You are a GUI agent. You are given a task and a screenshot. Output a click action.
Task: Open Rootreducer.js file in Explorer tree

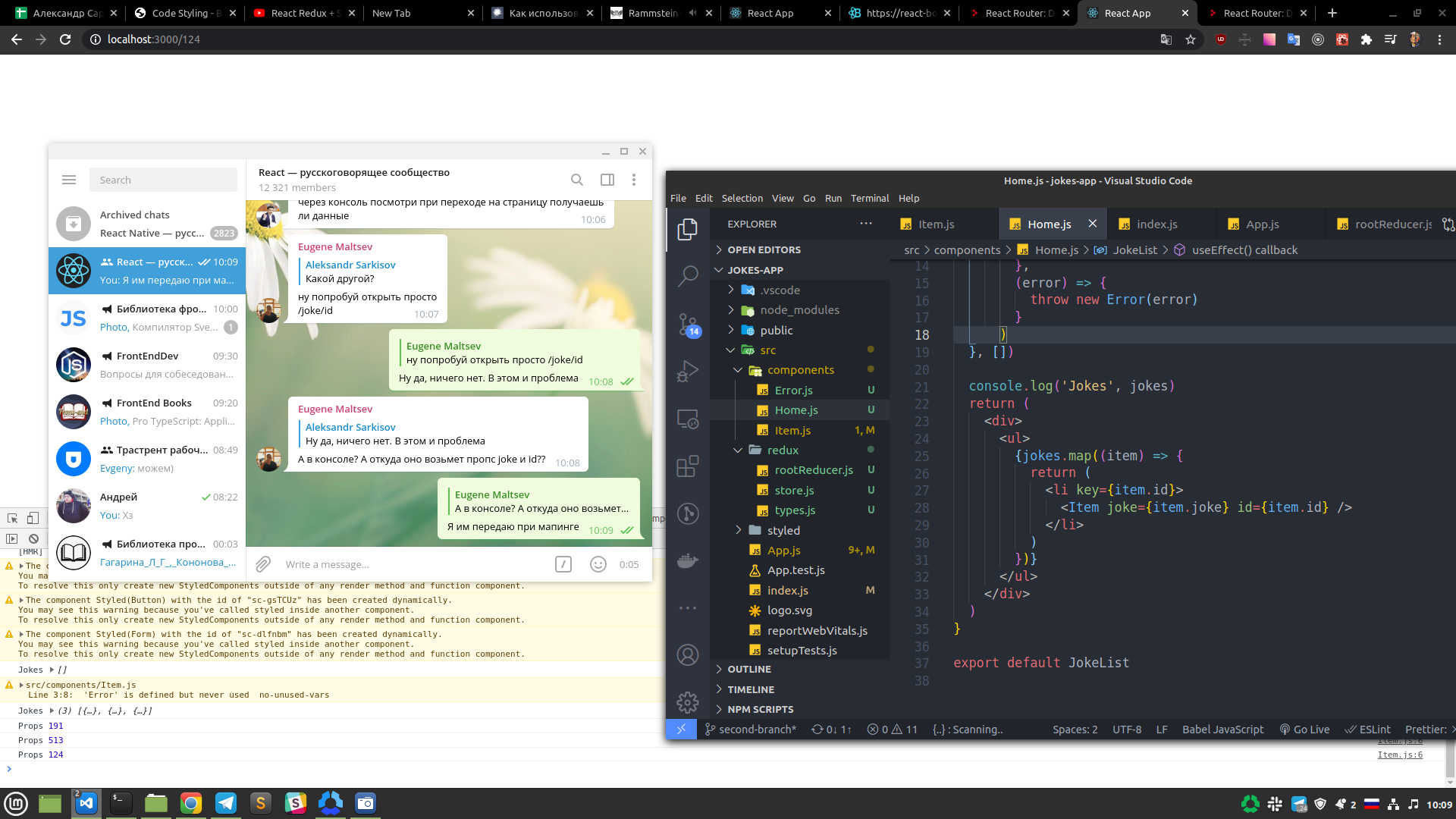(814, 470)
